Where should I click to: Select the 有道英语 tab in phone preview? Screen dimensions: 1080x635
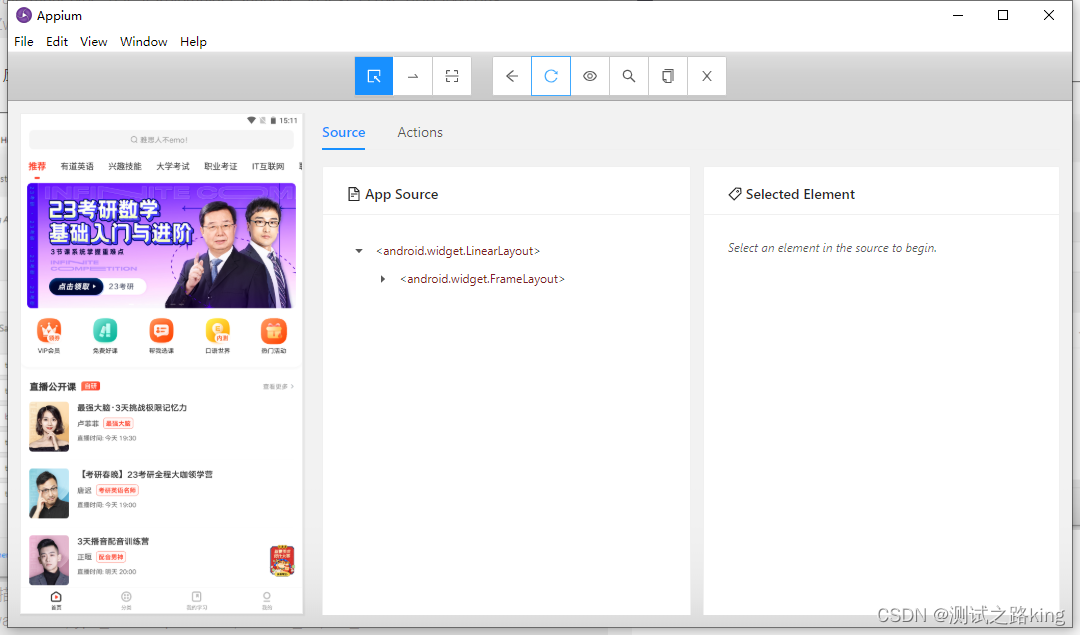76,166
